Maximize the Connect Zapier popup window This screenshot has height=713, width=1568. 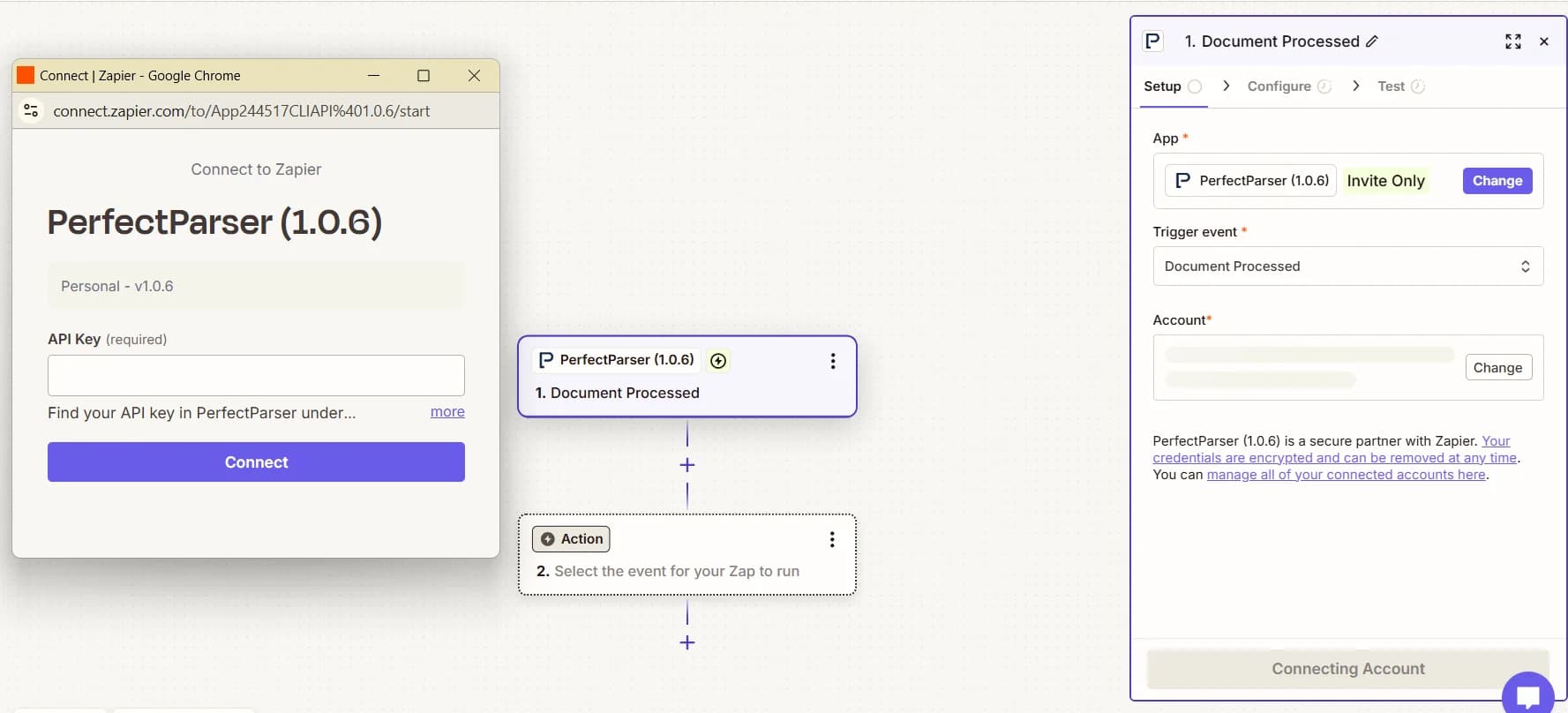point(424,75)
